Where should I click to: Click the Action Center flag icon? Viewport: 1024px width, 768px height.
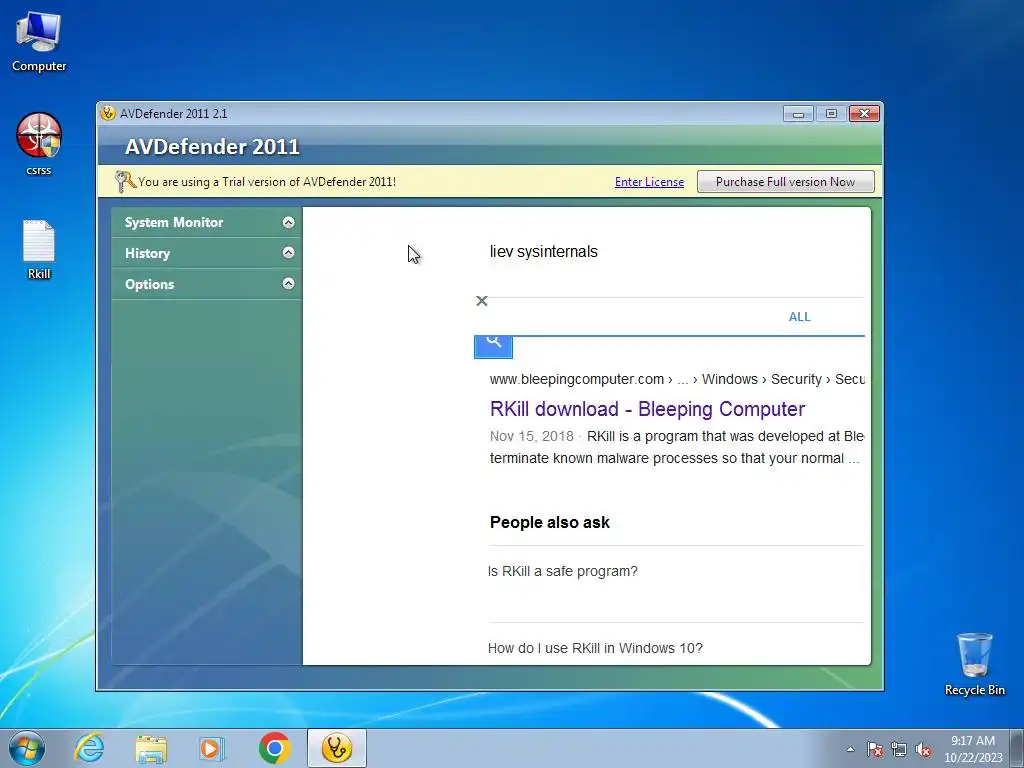(x=875, y=749)
